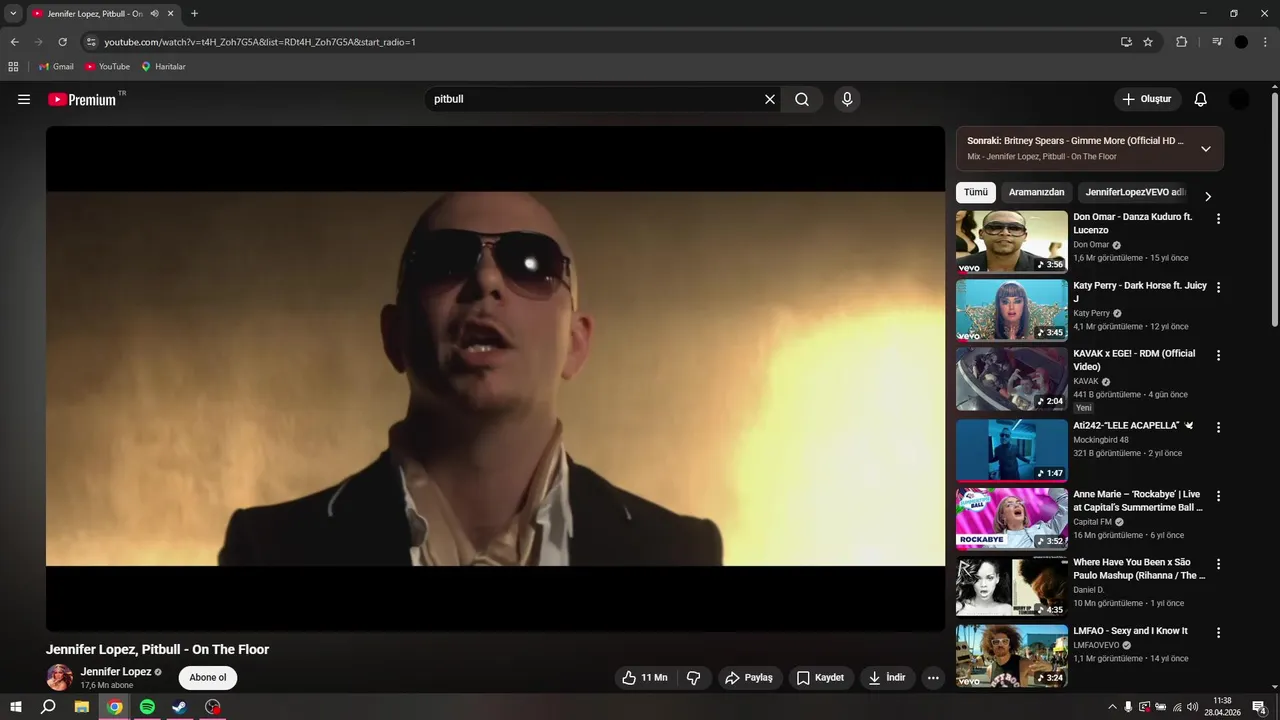This screenshot has width=1280, height=720.
Task: Open YouTube notifications bell
Action: [x=1201, y=99]
